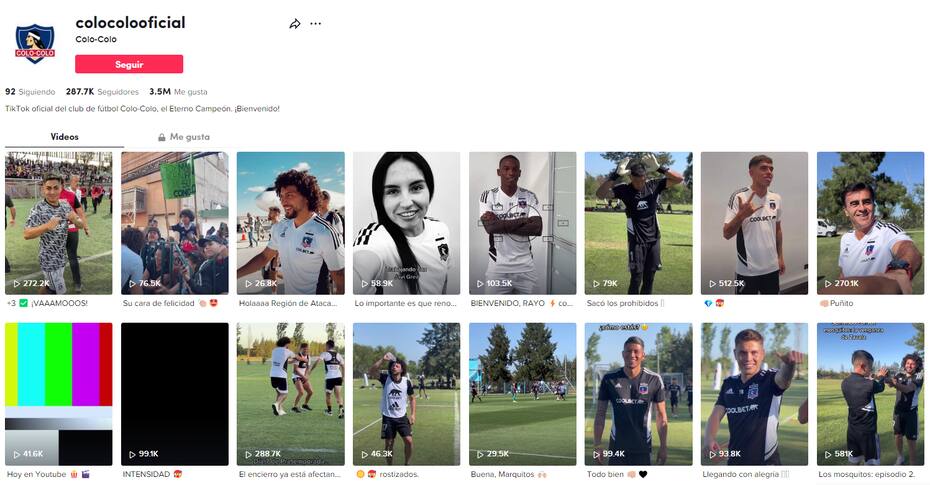The image size is (930, 485).
Task: Open the black INTENSIDAD video thumbnail
Action: [x=174, y=394]
